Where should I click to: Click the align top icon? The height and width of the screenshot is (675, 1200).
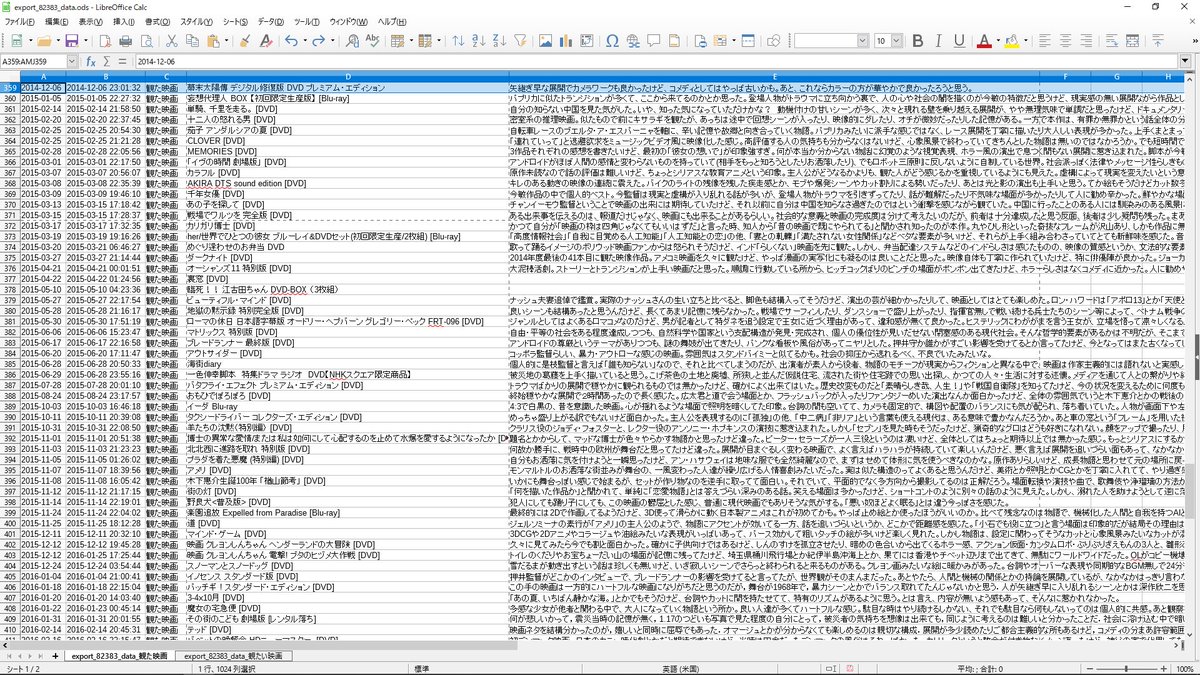pos(1157,41)
